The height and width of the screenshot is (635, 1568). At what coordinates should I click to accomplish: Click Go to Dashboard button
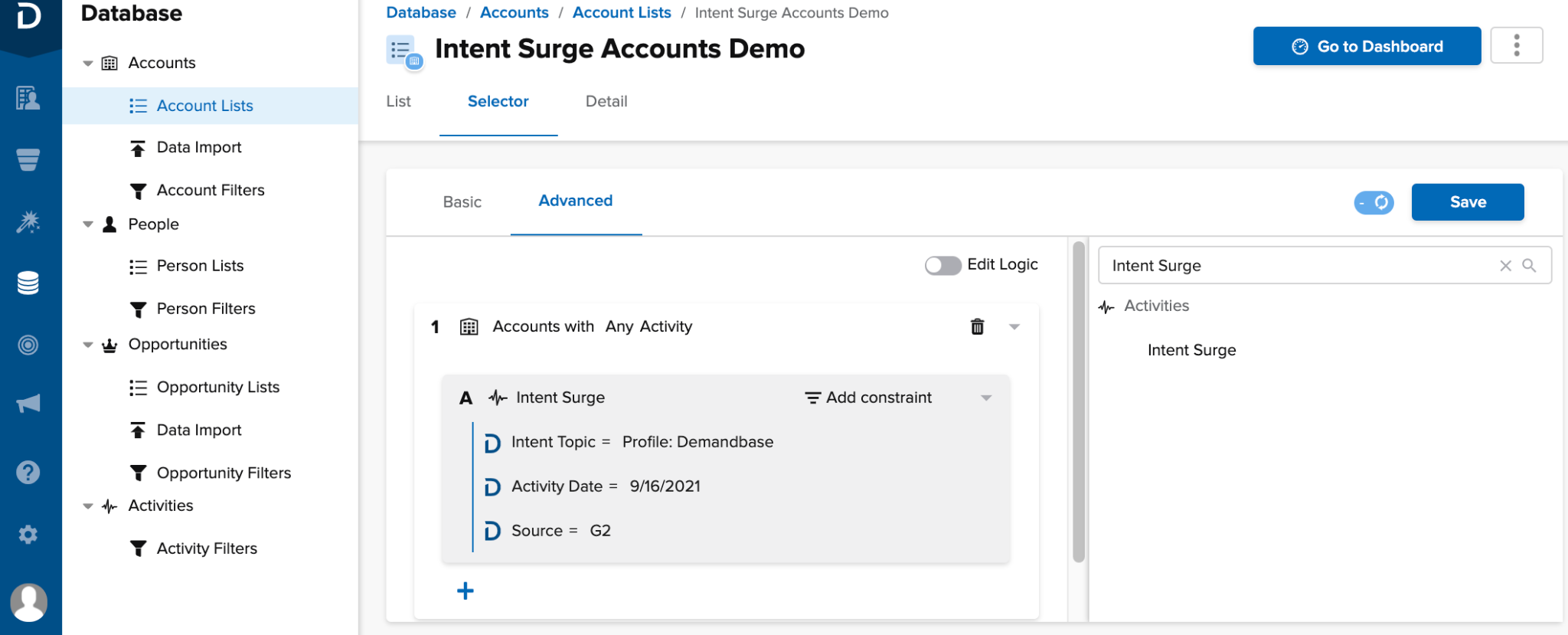(1367, 46)
